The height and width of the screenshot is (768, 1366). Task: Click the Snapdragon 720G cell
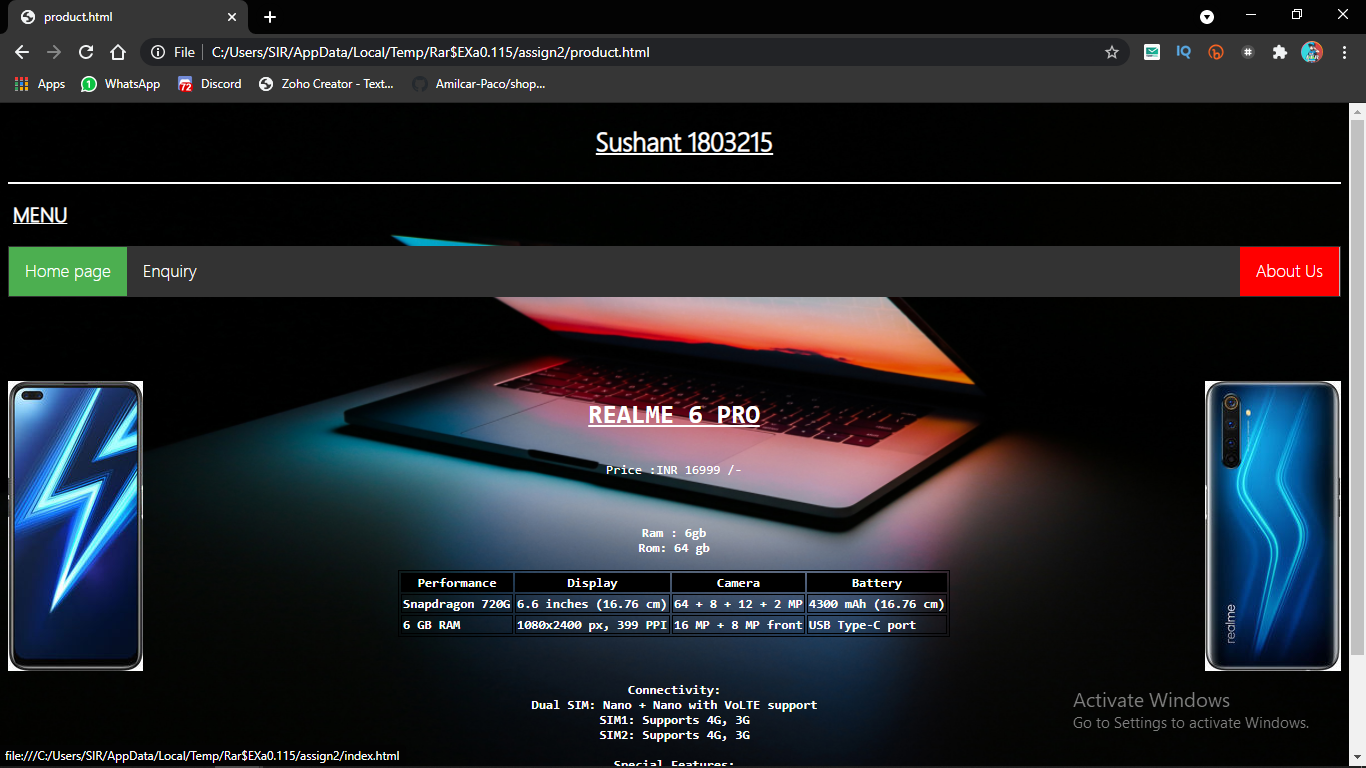457,604
